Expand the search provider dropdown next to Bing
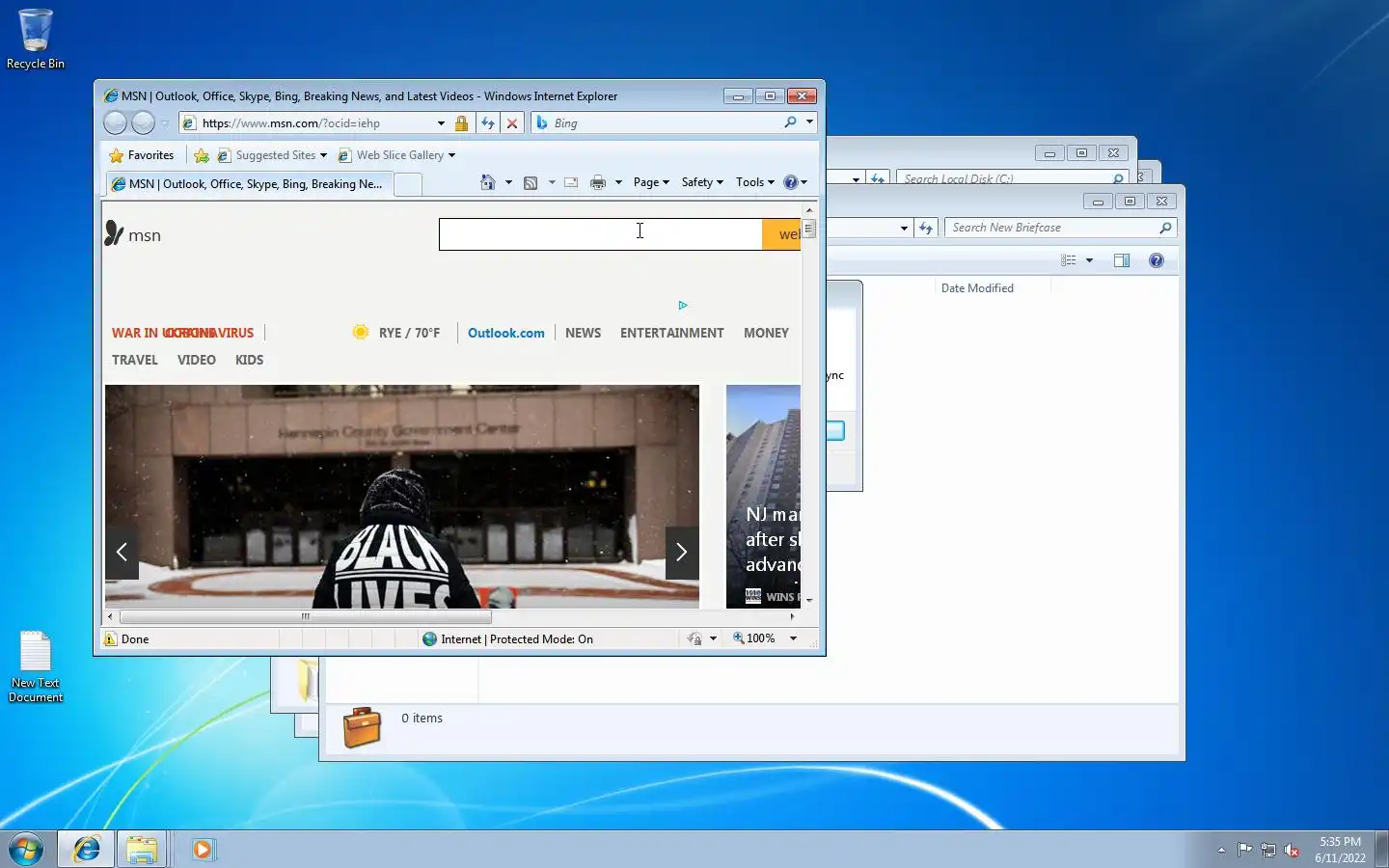Image resolution: width=1389 pixels, height=868 pixels. (x=809, y=122)
